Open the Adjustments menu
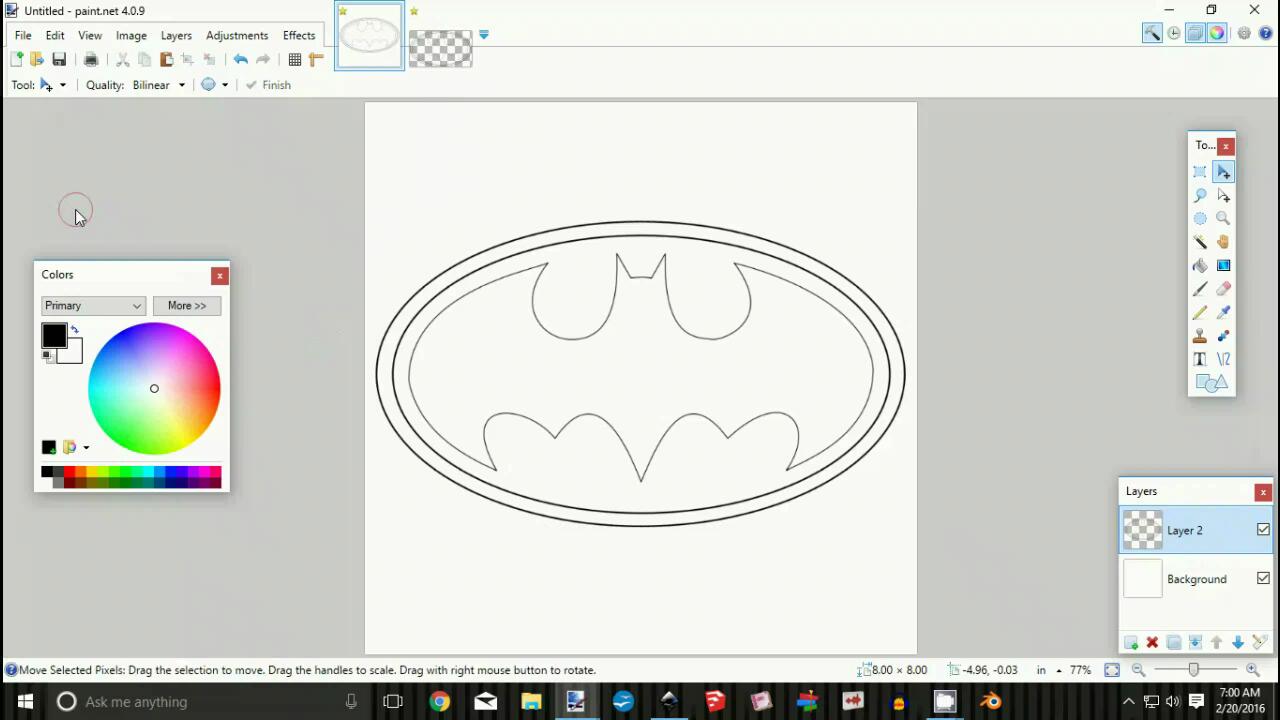This screenshot has height=720, width=1280. 237,35
